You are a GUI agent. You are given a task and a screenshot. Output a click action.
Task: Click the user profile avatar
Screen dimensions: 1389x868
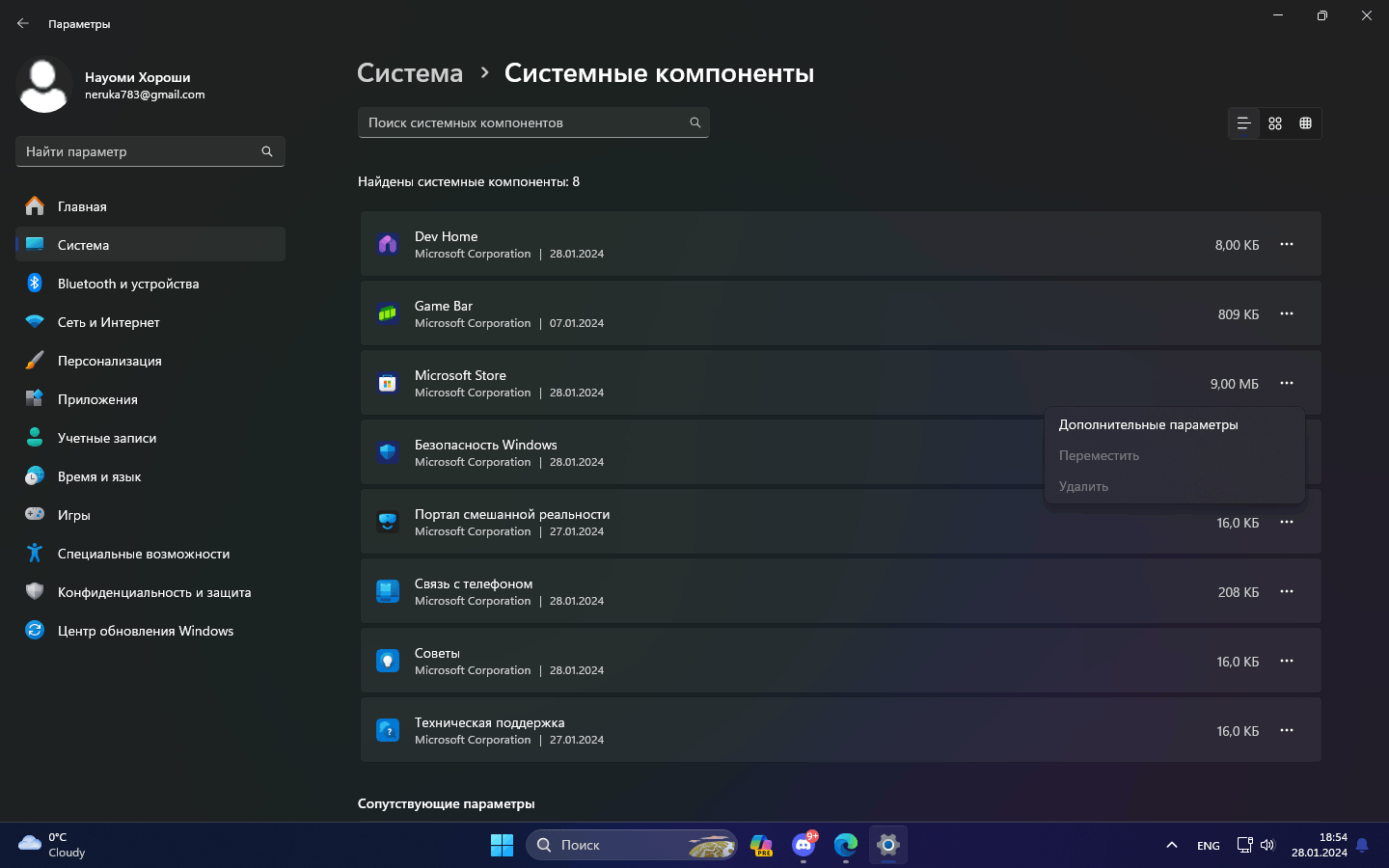pos(44,85)
